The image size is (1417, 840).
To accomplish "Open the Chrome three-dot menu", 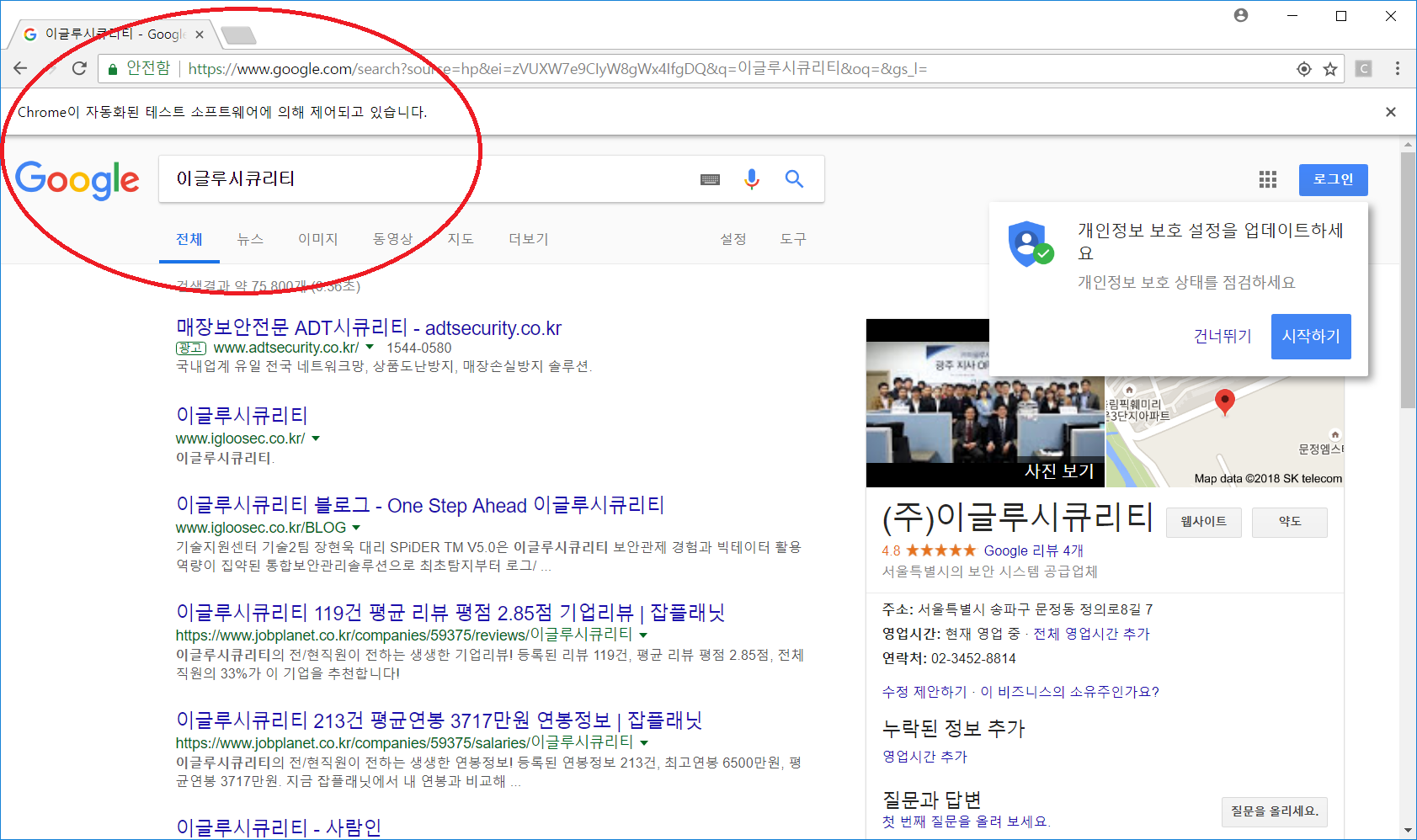I will pyautogui.click(x=1398, y=69).
